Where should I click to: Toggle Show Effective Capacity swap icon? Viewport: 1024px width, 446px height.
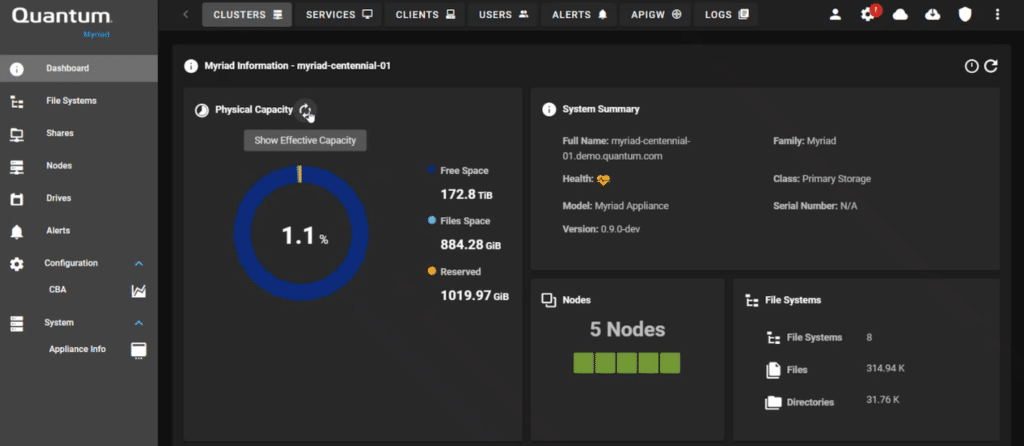(x=306, y=110)
